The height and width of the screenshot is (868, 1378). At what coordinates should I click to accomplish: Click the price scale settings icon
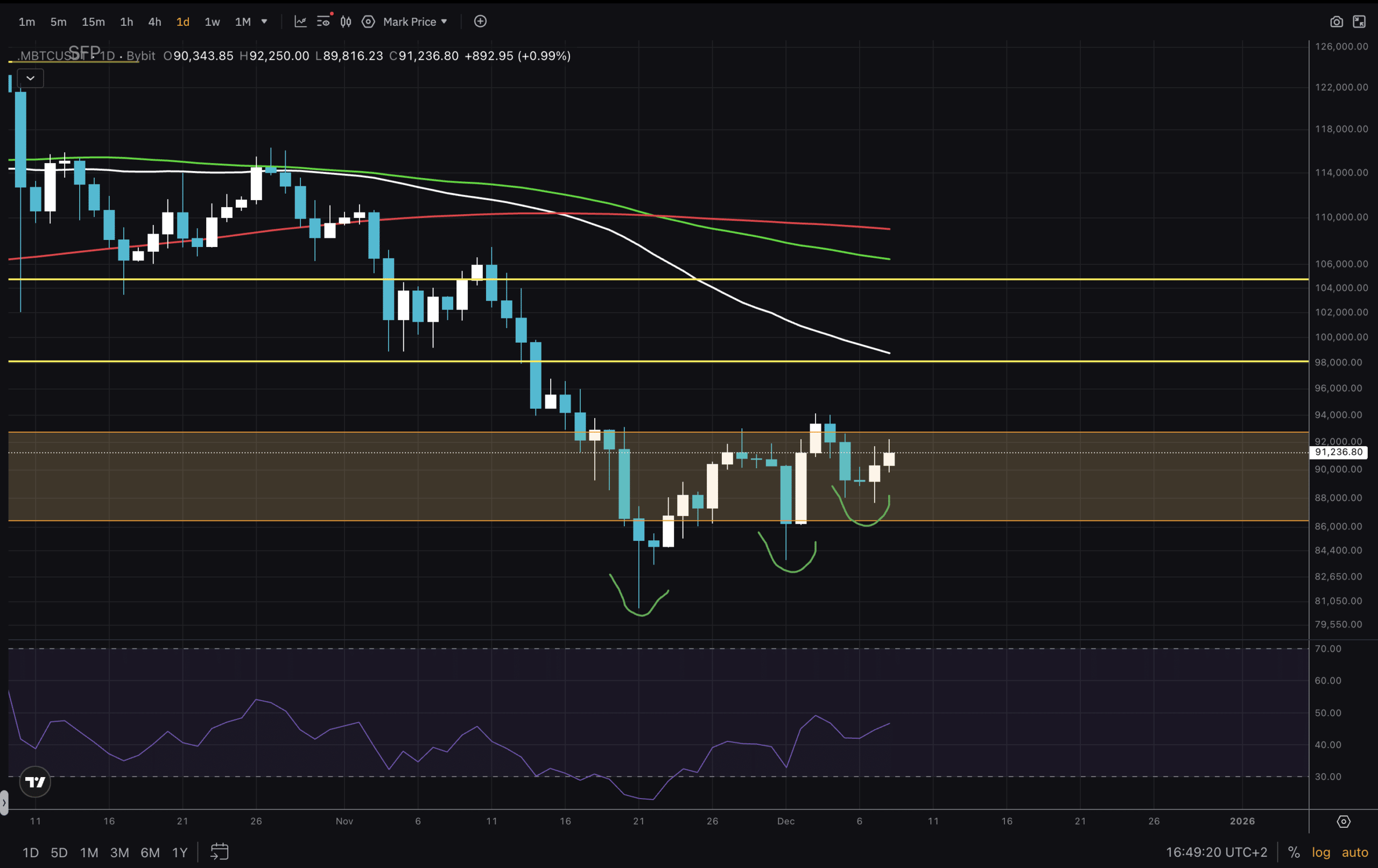tap(1344, 822)
